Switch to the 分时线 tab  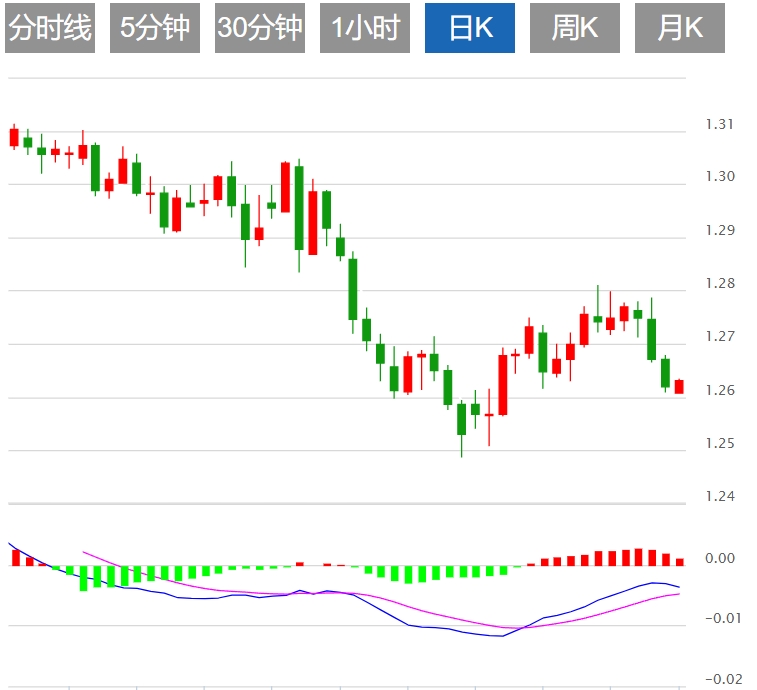click(50, 28)
